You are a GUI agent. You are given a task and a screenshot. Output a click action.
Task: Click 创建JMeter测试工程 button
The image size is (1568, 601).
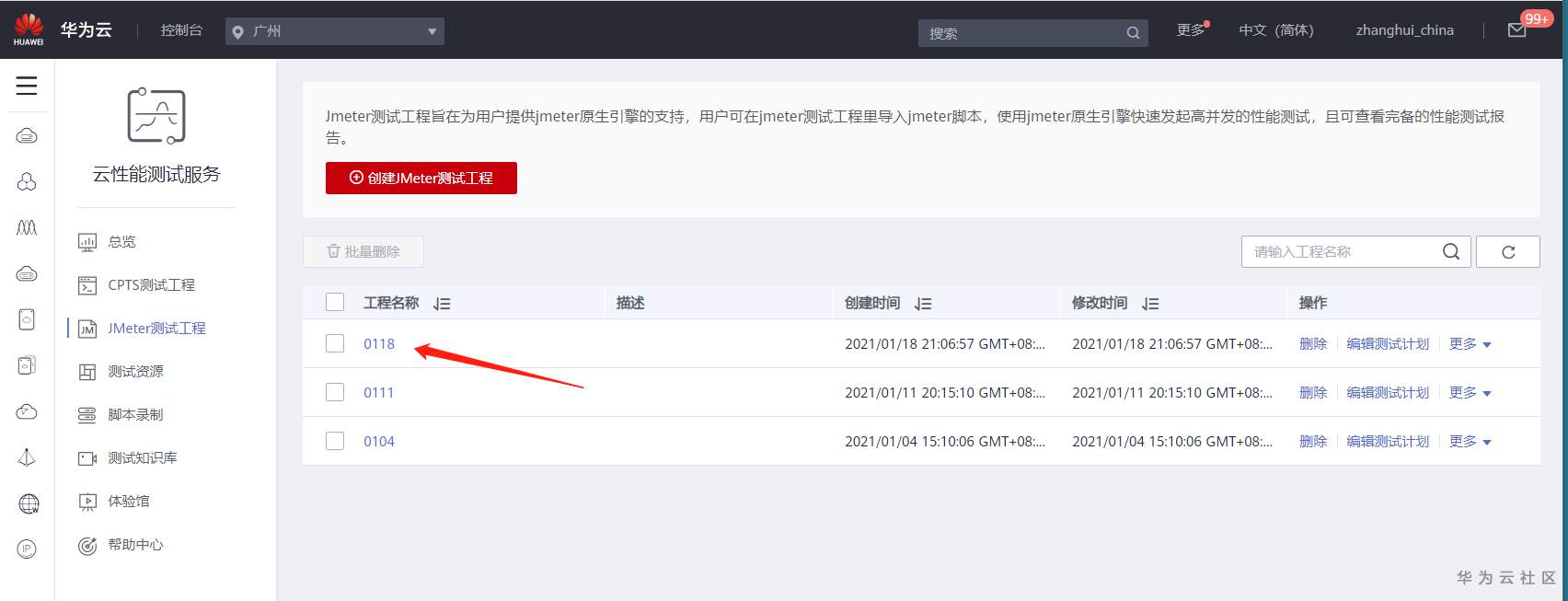(x=421, y=178)
